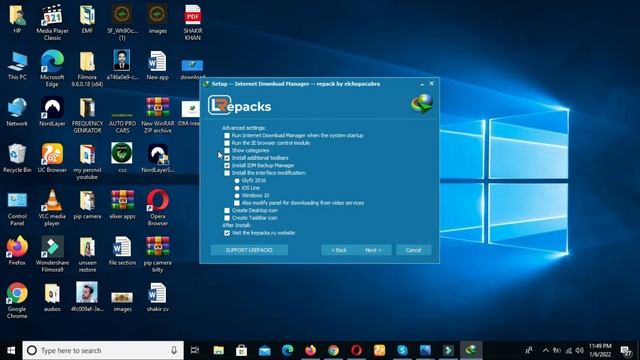Tick Run the IE browser control module
The width and height of the screenshot is (640, 360).
pyautogui.click(x=227, y=143)
